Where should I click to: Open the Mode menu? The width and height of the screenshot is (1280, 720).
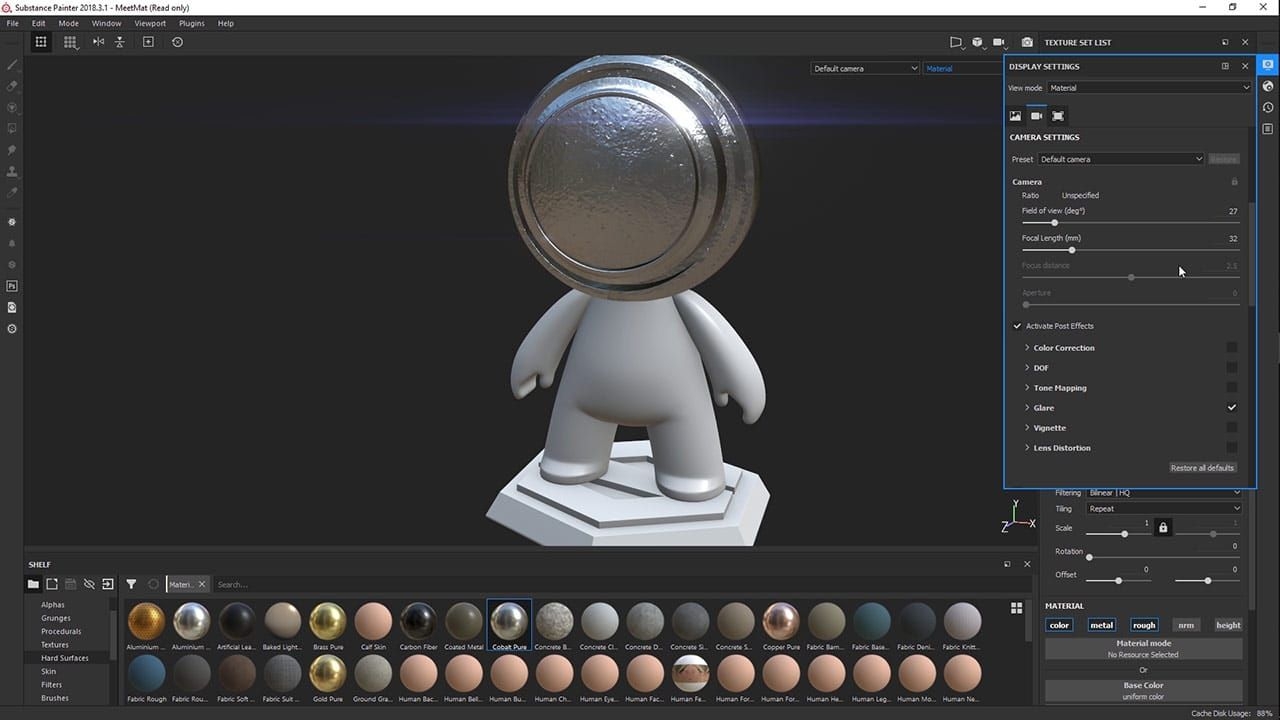(x=68, y=23)
